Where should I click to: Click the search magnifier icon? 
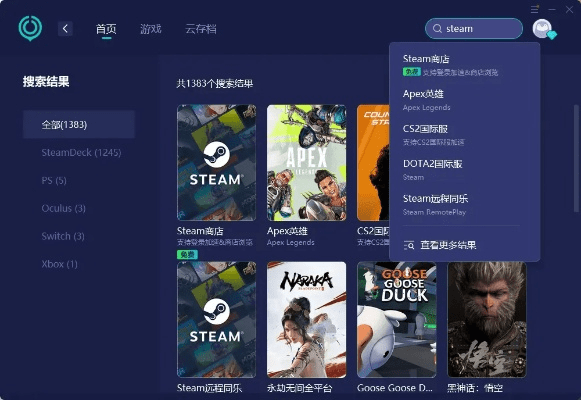437,29
